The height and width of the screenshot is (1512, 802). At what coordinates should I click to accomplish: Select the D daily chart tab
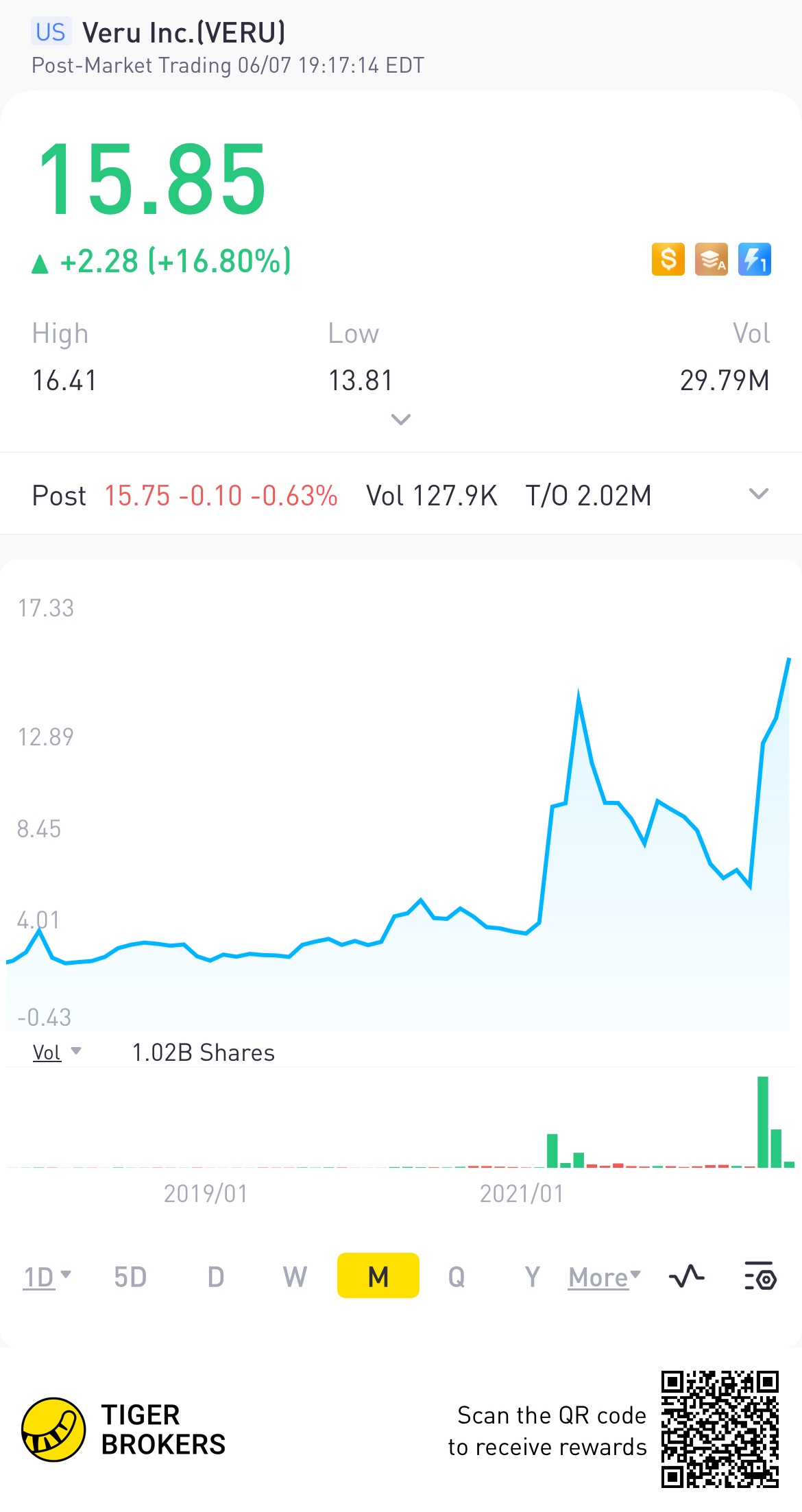[x=216, y=1277]
